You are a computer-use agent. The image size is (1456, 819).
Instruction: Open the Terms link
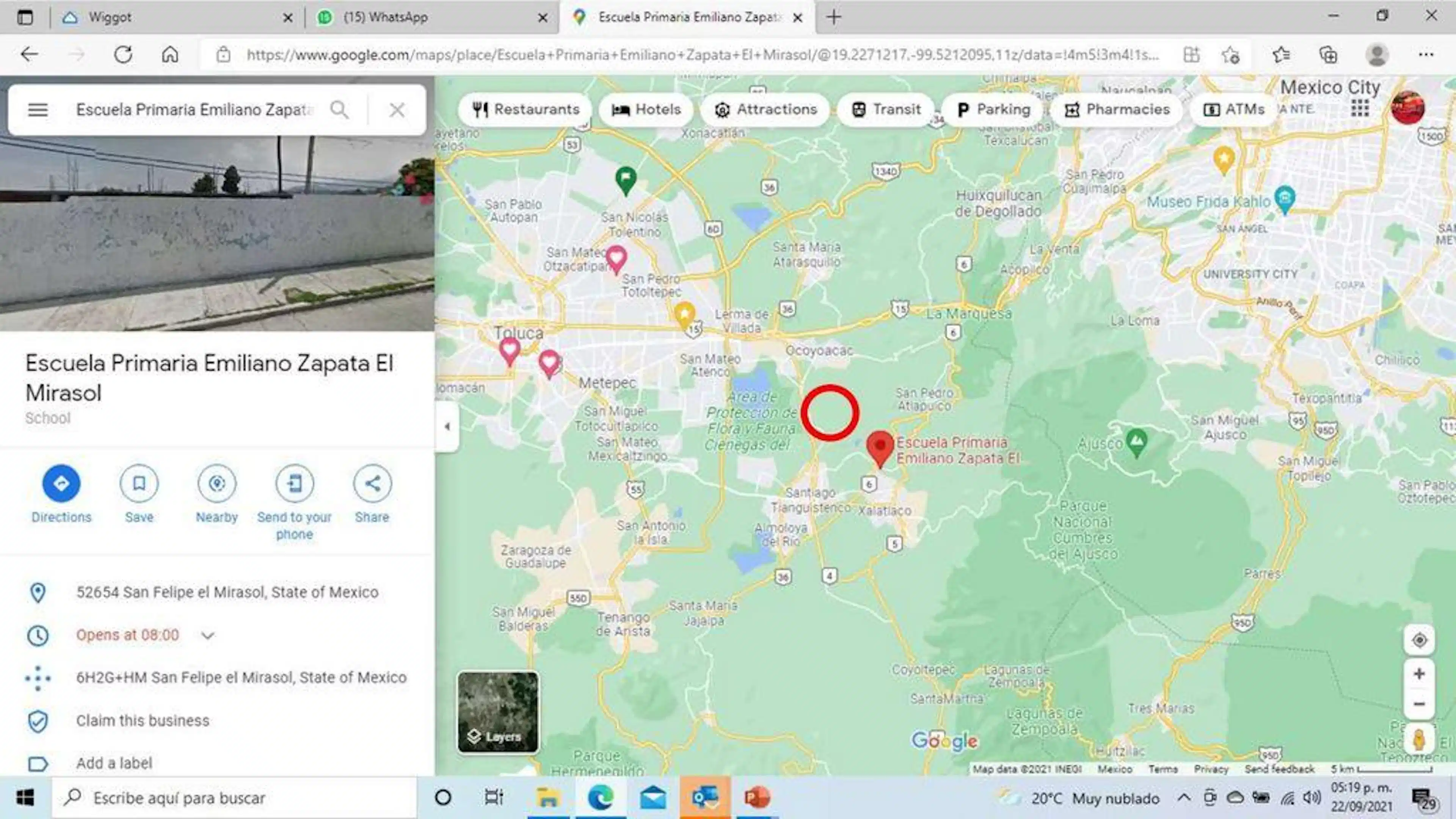point(1163,769)
